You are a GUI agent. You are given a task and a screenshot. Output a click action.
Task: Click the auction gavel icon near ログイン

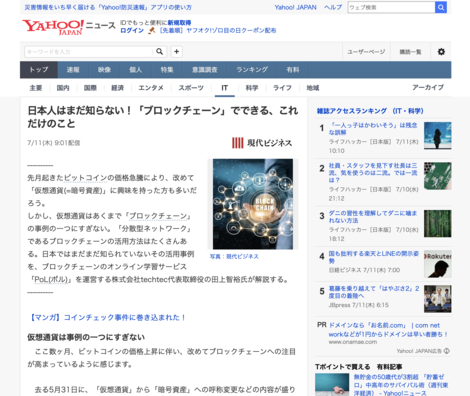click(x=152, y=31)
